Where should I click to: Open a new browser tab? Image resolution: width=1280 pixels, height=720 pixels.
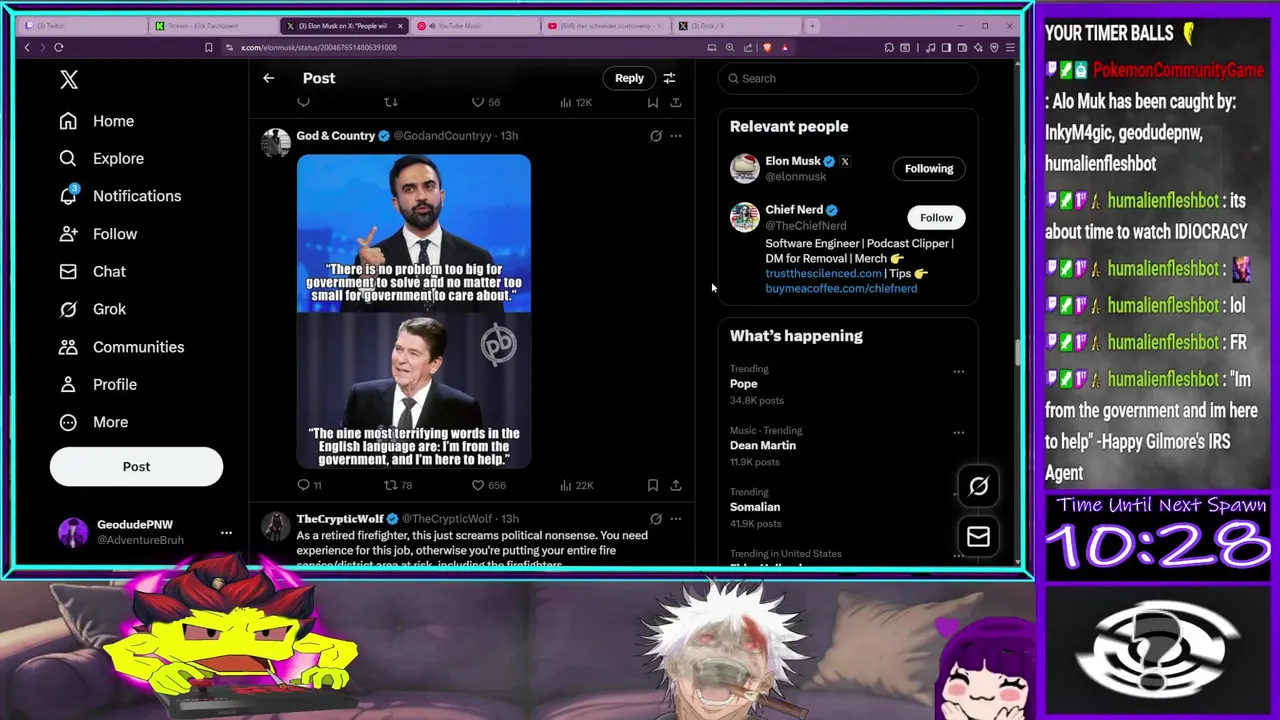(x=812, y=26)
